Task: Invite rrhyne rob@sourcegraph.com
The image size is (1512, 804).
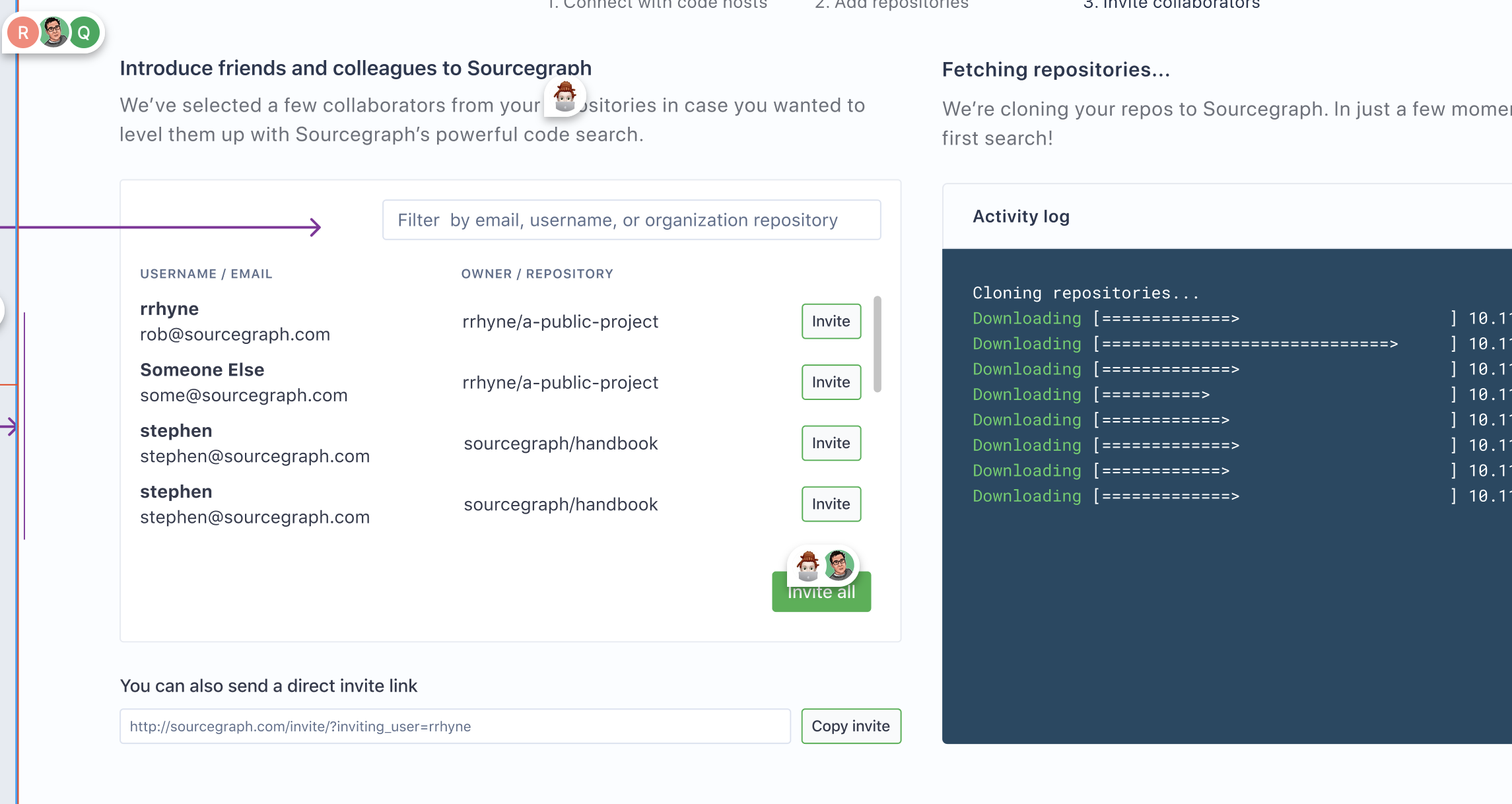Action: click(831, 321)
